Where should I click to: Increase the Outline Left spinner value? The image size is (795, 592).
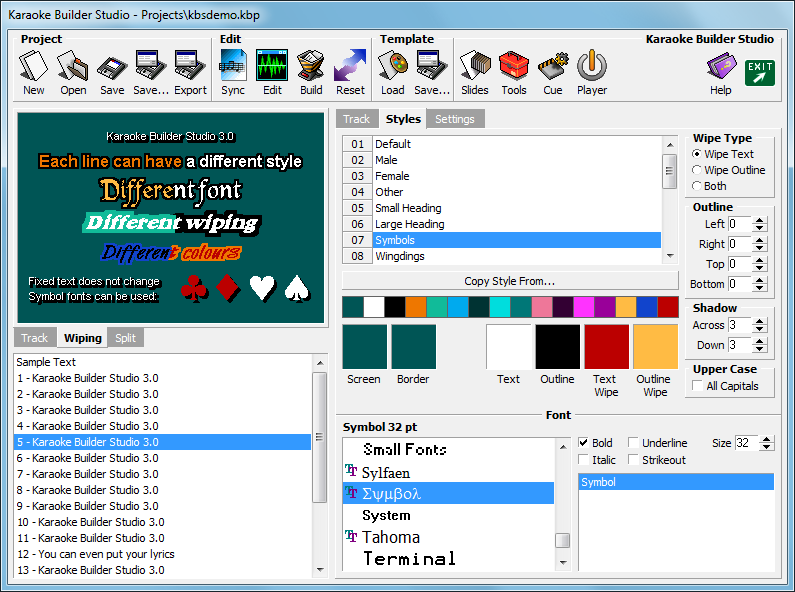pos(760,220)
